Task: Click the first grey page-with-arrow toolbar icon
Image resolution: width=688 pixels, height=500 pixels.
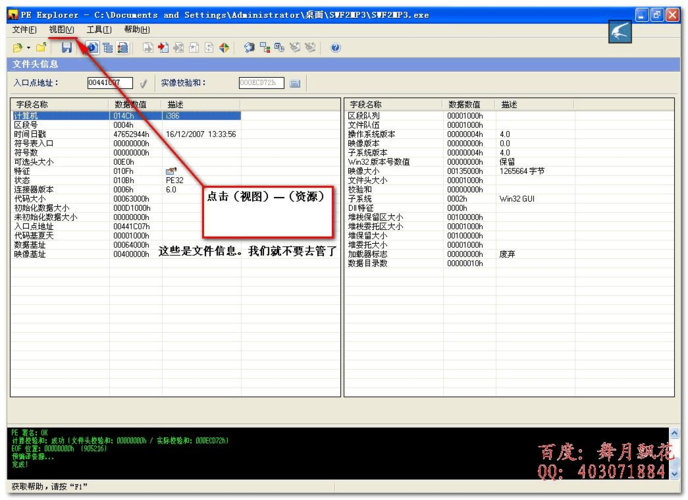Action: coord(148,47)
